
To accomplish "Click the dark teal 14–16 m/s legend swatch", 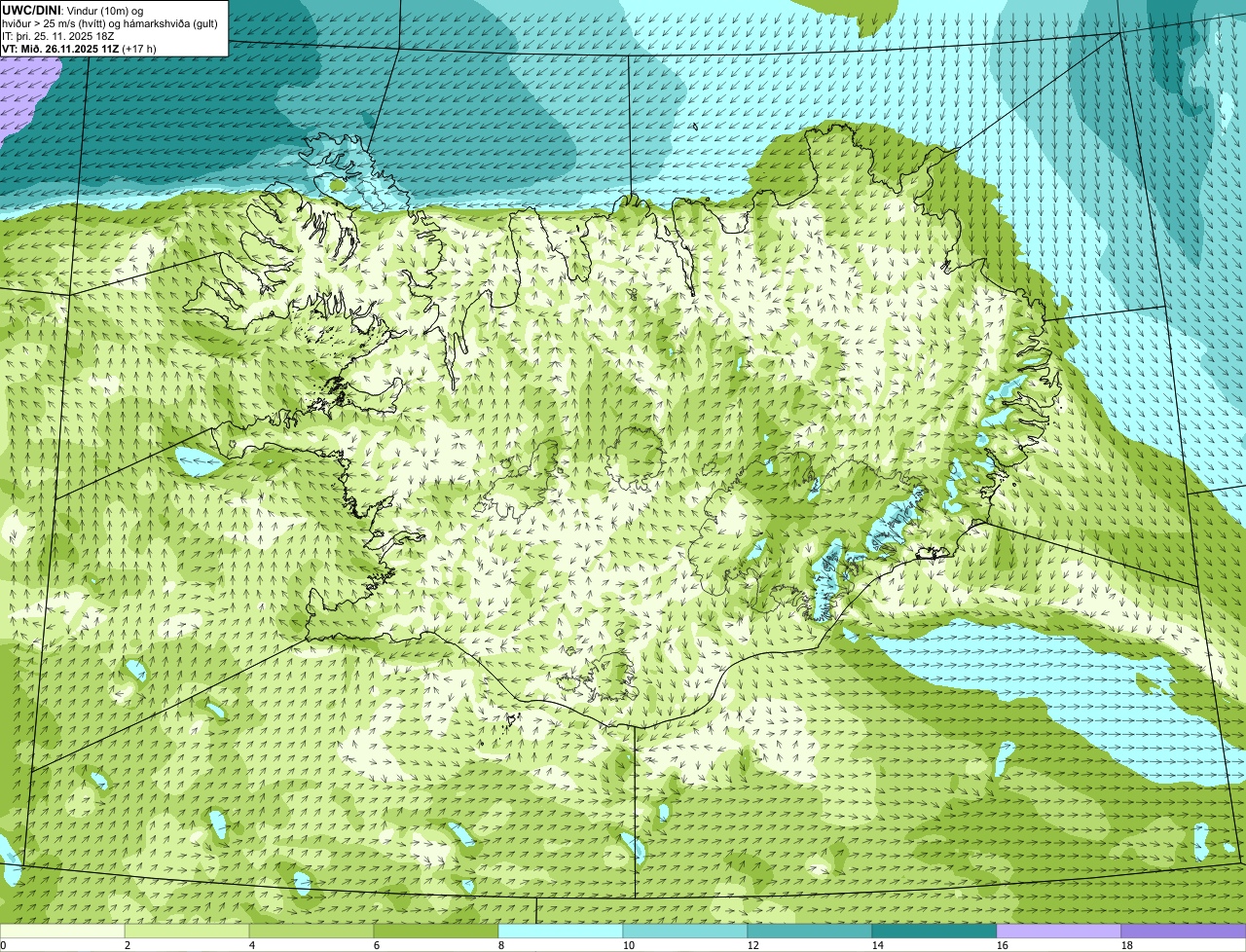I will pos(934,931).
